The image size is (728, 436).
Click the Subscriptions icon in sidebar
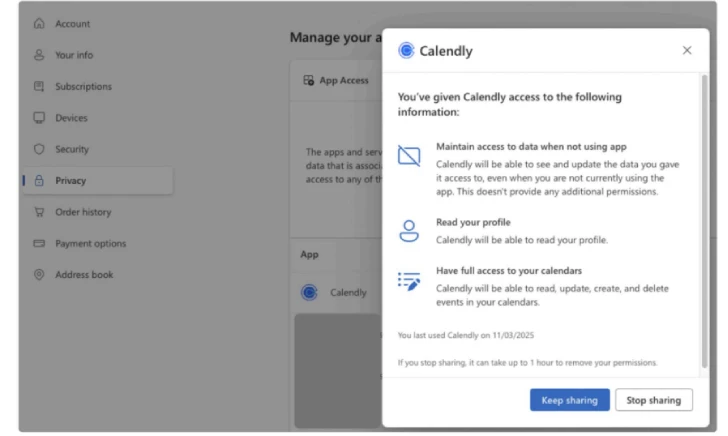(x=39, y=86)
